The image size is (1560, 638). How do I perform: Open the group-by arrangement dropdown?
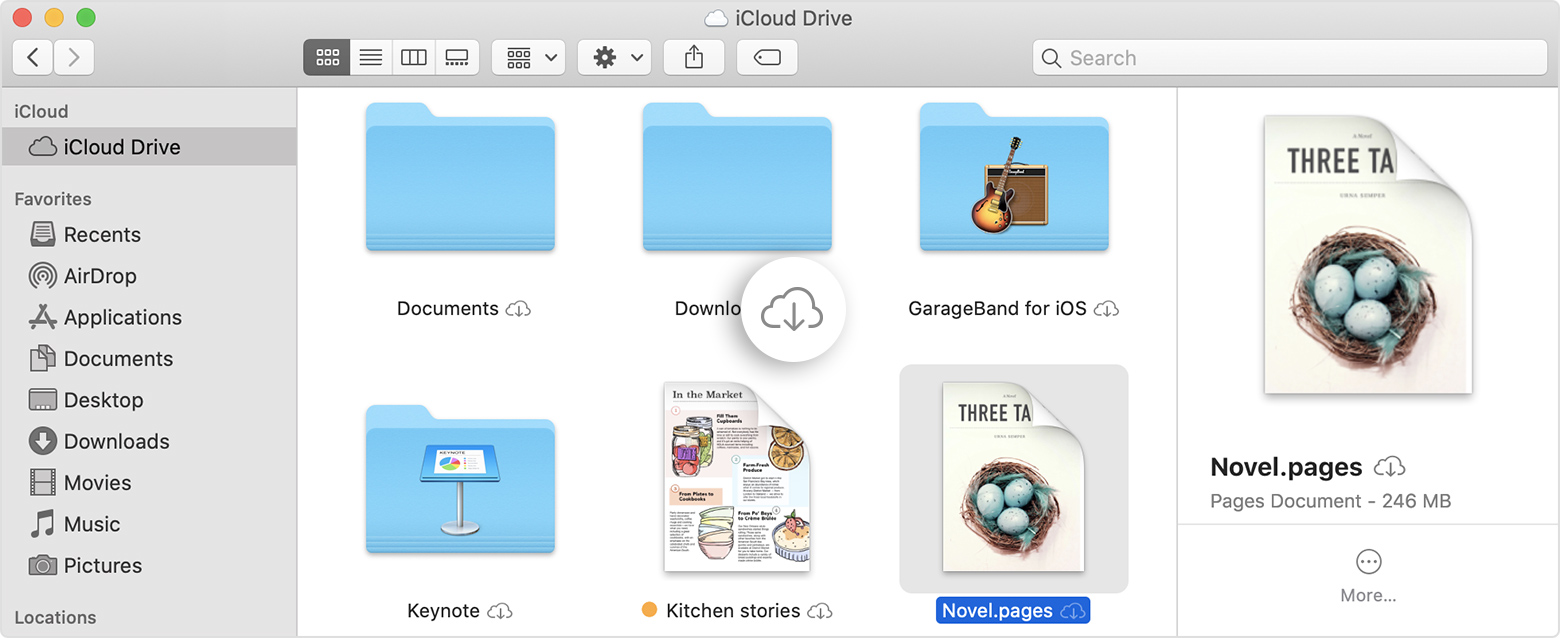529,58
